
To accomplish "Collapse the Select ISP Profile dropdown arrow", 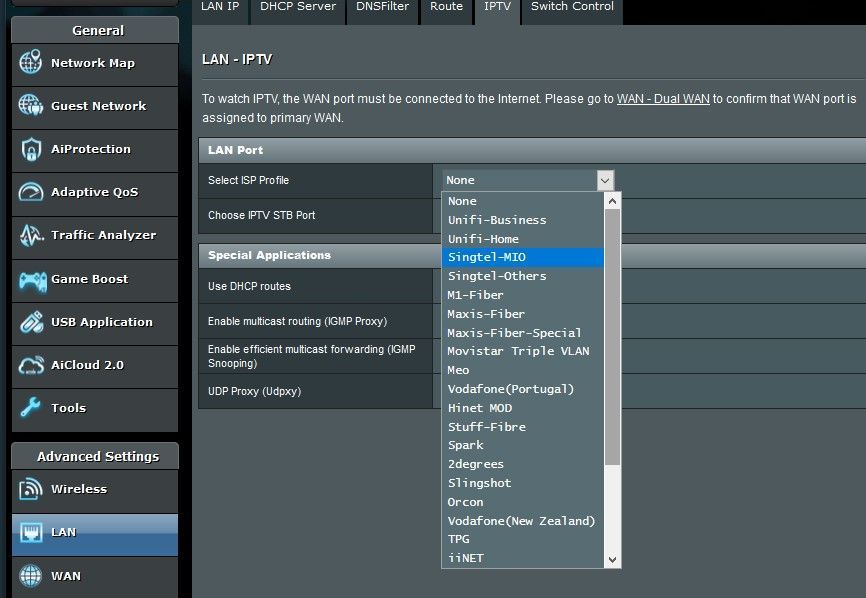I will (x=604, y=180).
